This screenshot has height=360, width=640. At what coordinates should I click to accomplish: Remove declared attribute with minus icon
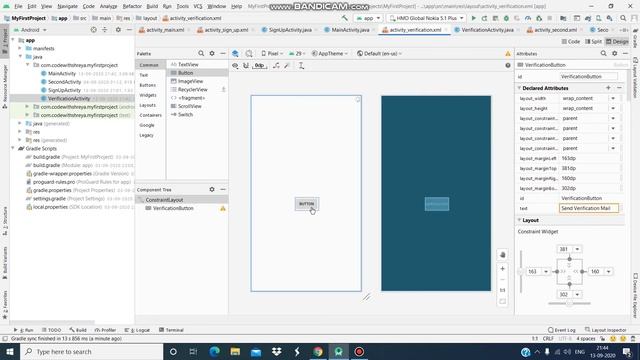click(x=619, y=88)
